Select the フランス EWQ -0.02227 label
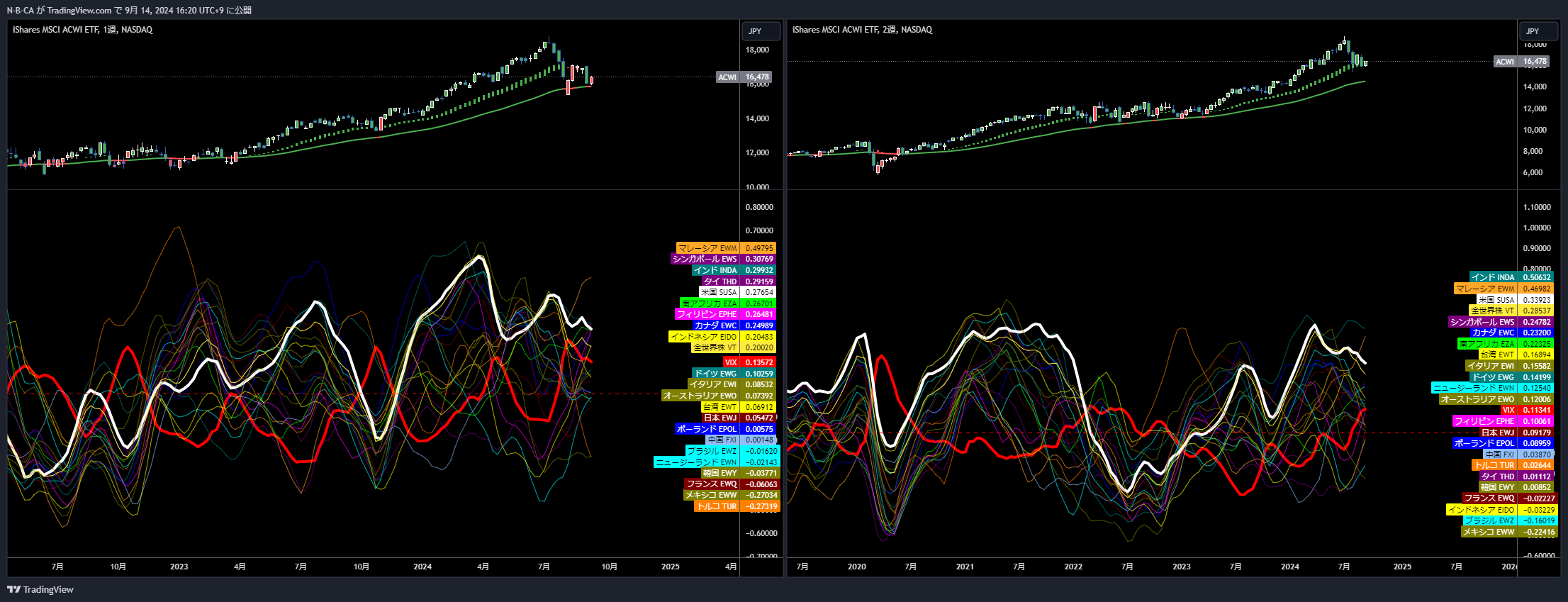Screen dimensions: 1568x602 (x=1509, y=498)
